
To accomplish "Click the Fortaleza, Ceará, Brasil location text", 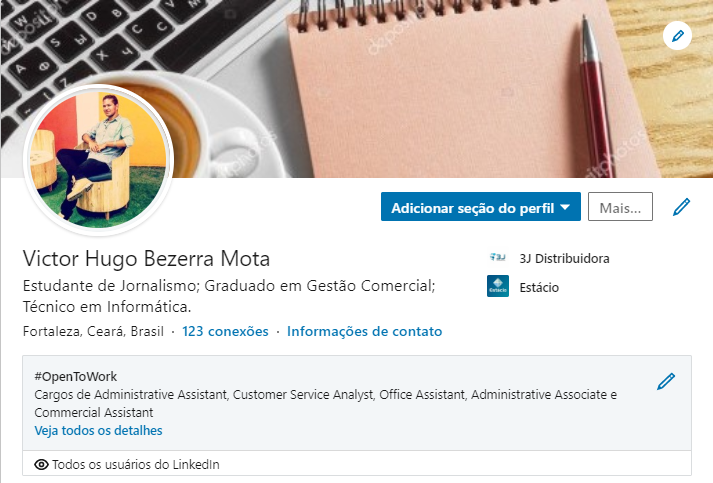I will pos(94,331).
